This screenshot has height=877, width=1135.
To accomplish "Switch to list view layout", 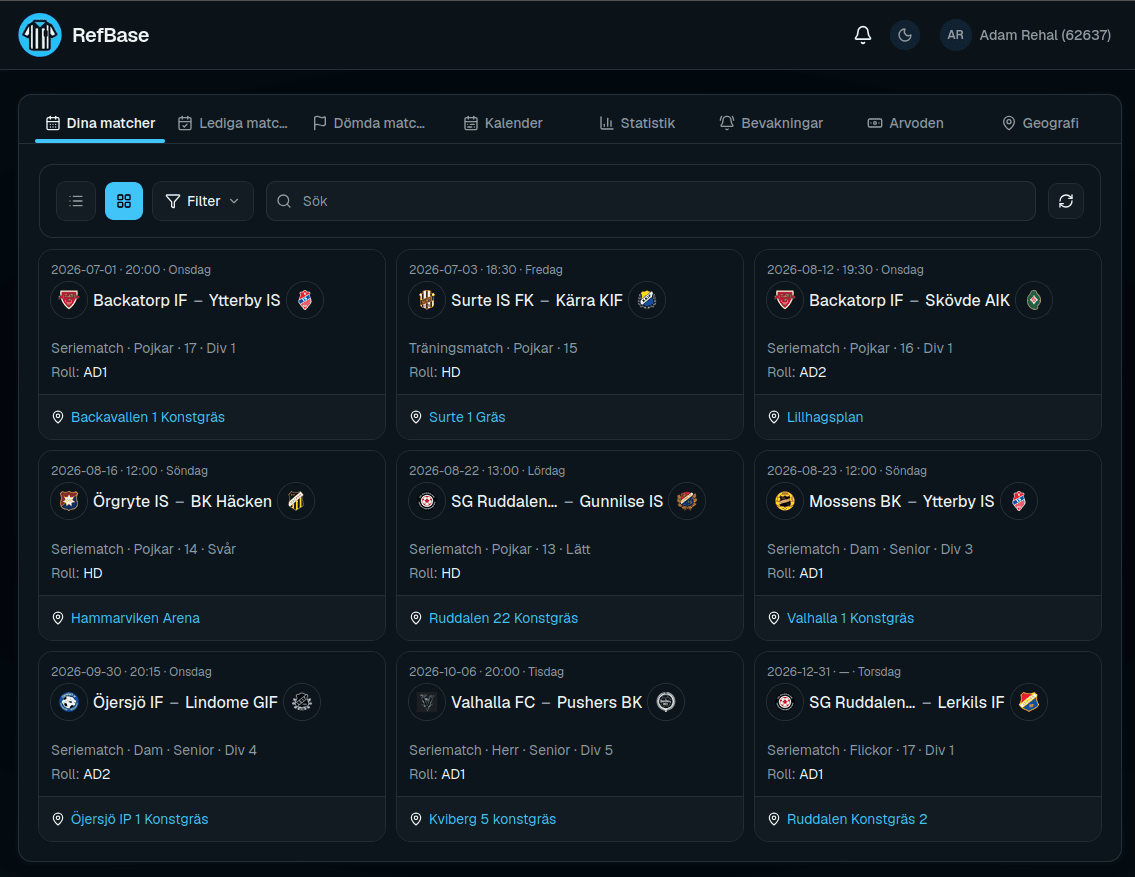I will (x=76, y=201).
